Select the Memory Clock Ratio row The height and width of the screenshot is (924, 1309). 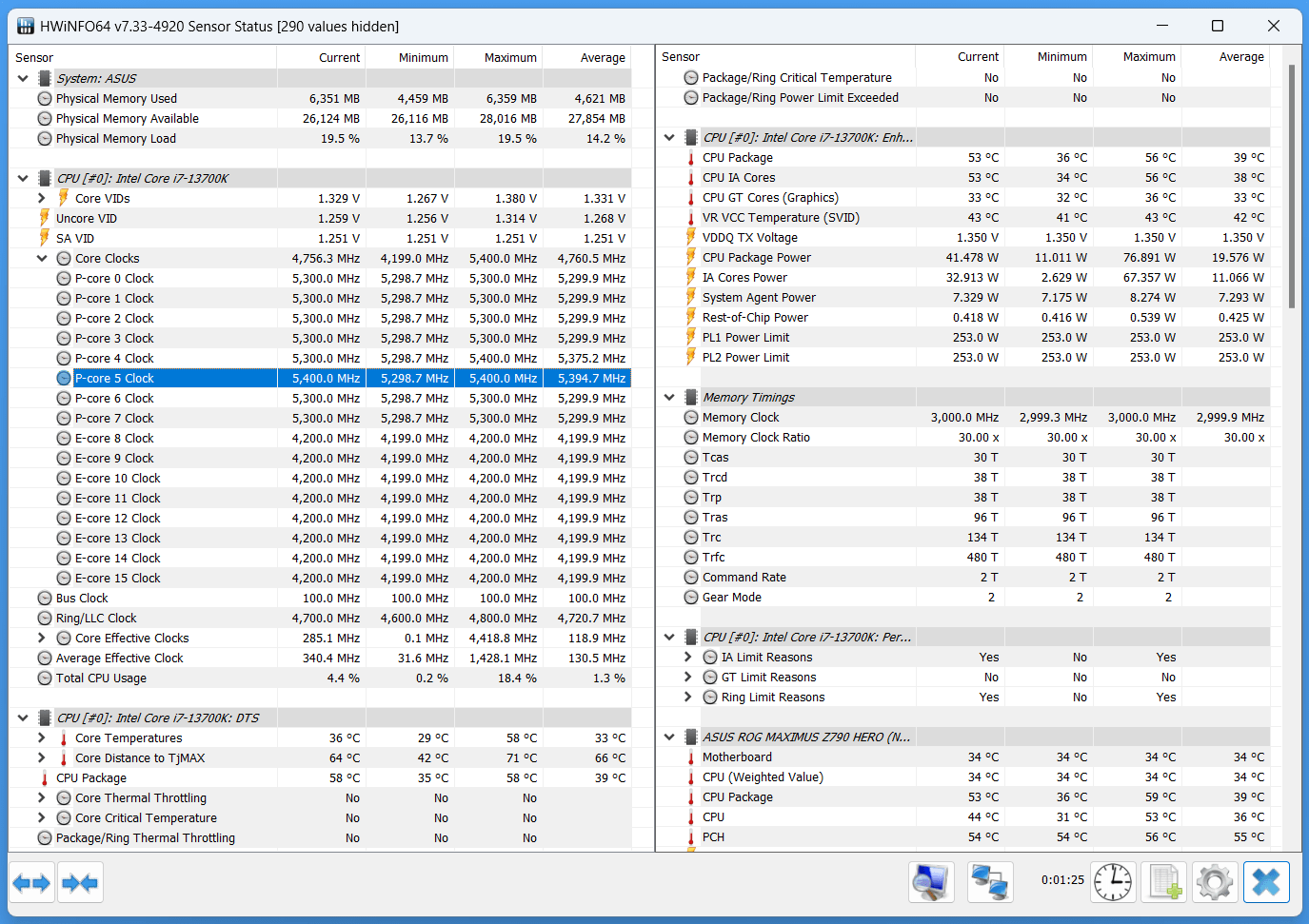point(963,437)
